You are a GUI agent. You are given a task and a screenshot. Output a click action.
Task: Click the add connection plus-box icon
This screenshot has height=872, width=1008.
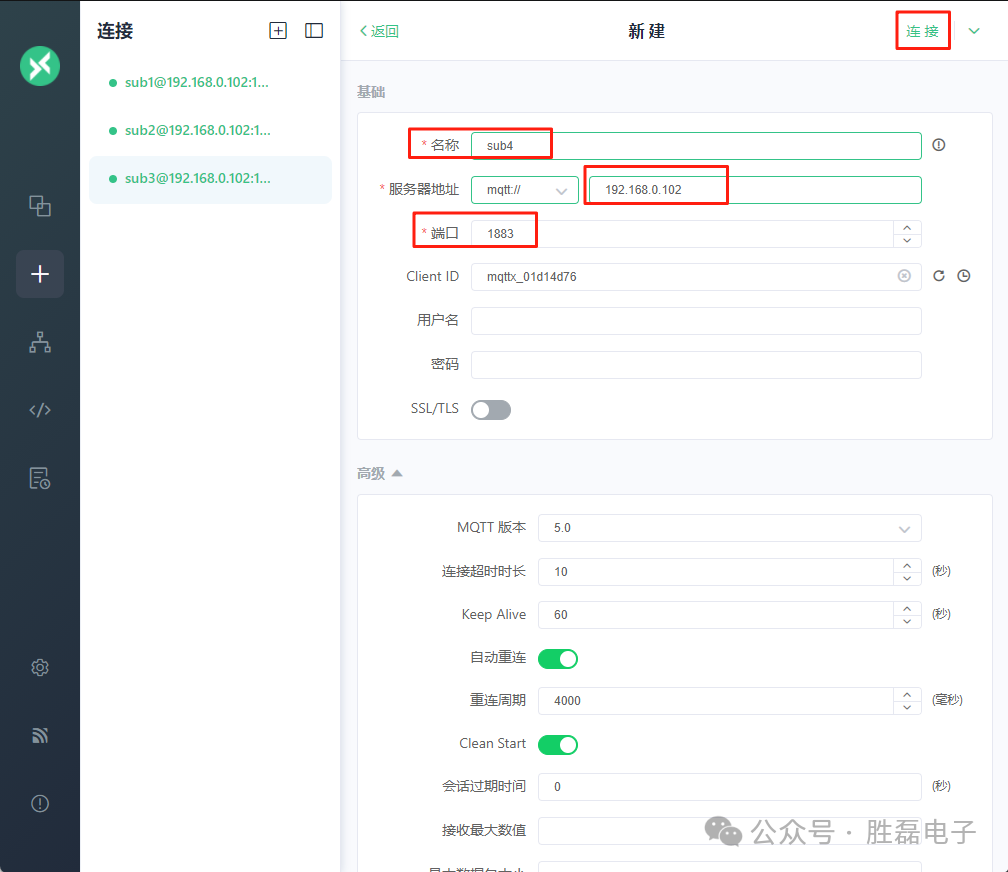pos(278,30)
